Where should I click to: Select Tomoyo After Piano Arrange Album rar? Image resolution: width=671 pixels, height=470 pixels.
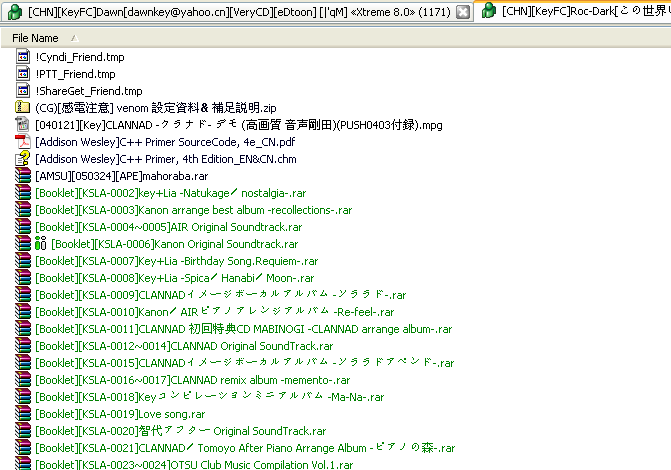[x=245, y=448]
